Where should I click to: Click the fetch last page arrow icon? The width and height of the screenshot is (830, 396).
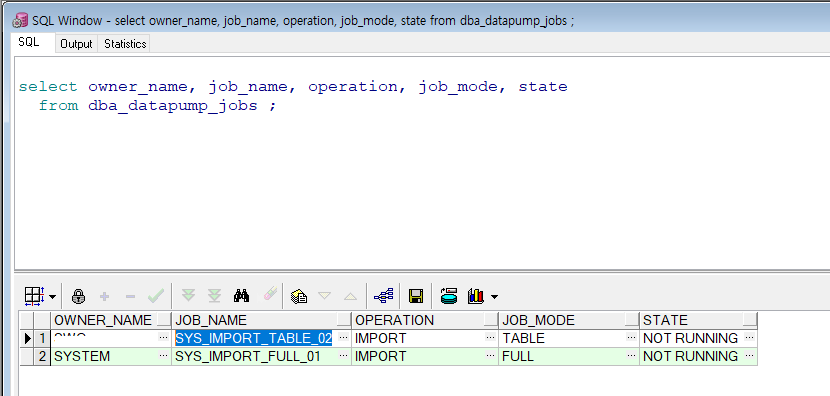[214, 295]
